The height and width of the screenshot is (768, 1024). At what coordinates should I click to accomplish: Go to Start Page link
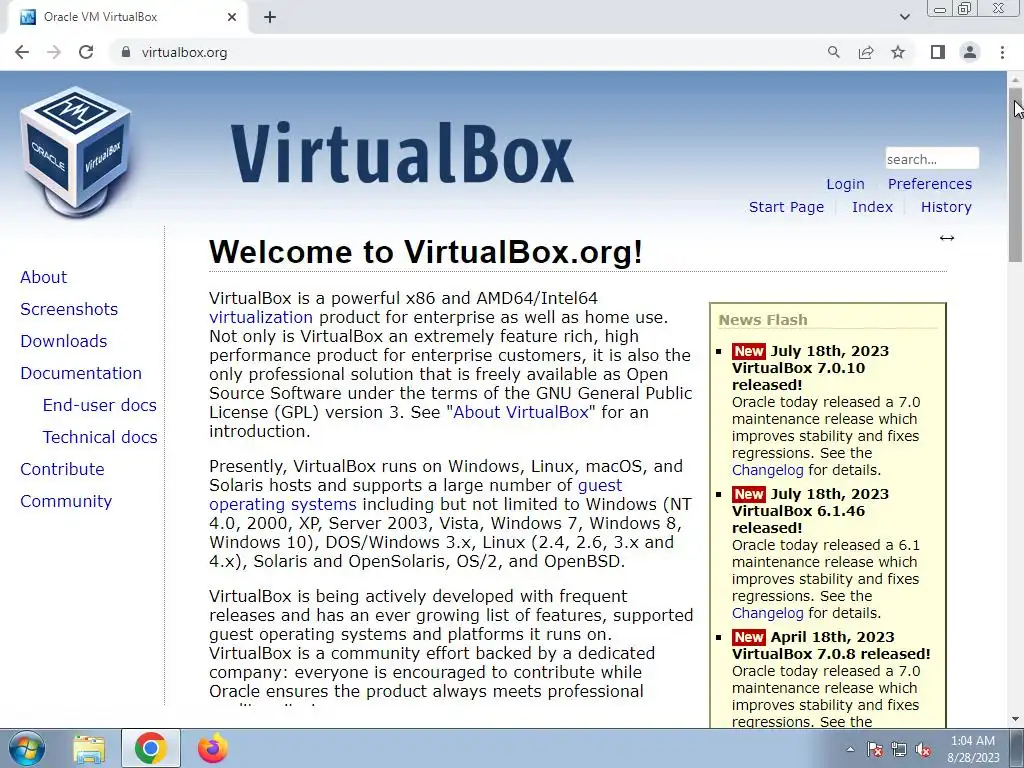[x=786, y=207]
